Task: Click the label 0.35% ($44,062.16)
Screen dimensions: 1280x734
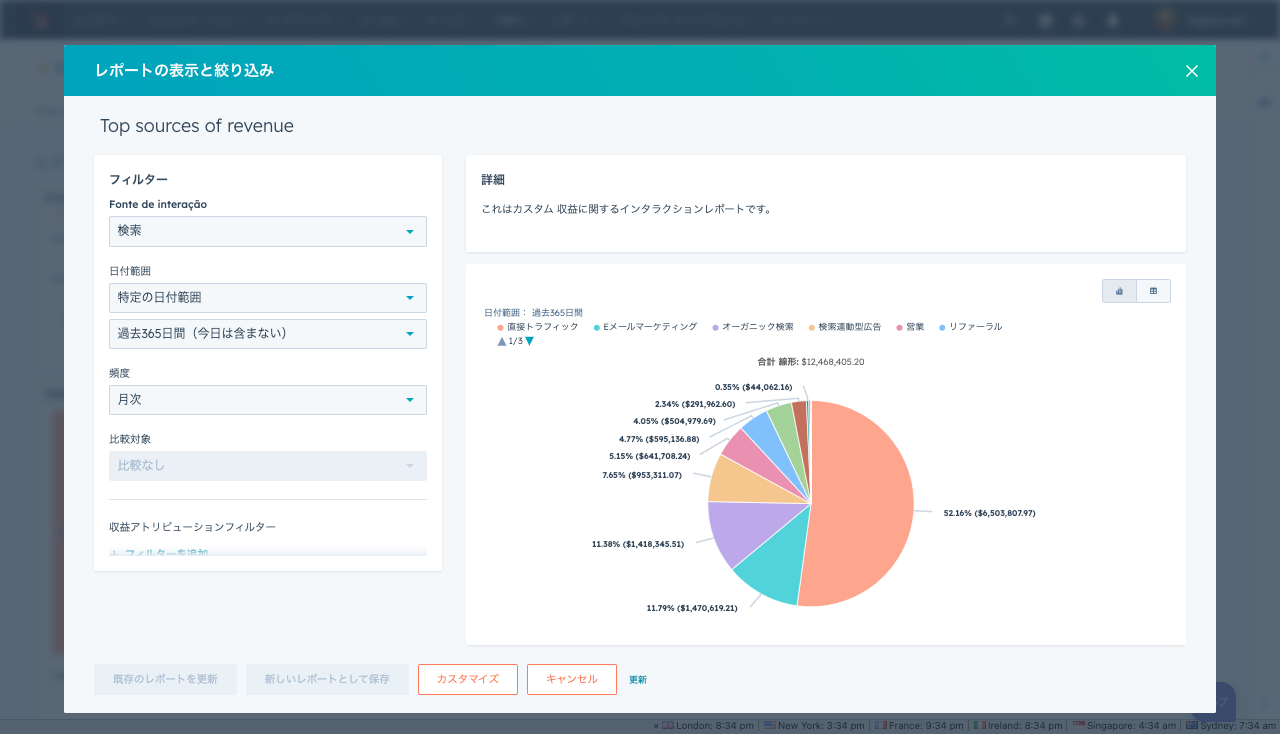Action: tap(754, 387)
